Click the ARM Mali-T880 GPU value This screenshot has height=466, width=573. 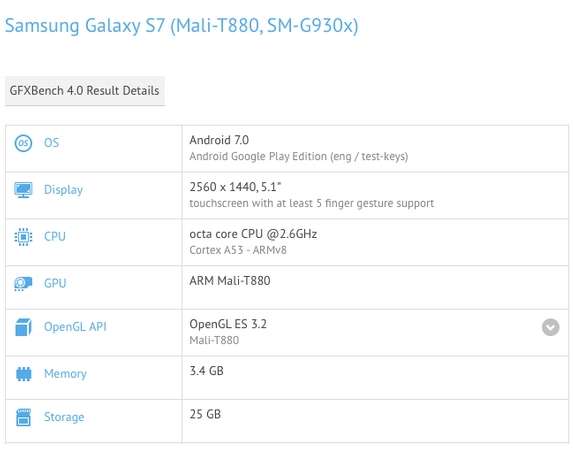(x=230, y=281)
